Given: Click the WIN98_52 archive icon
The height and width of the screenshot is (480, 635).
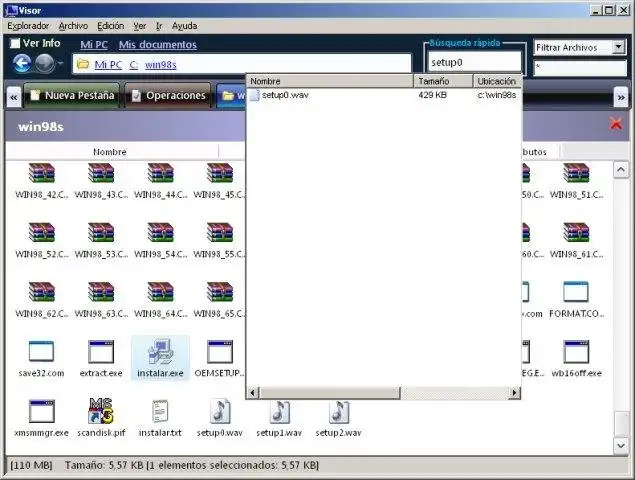Looking at the screenshot, I should [41, 233].
